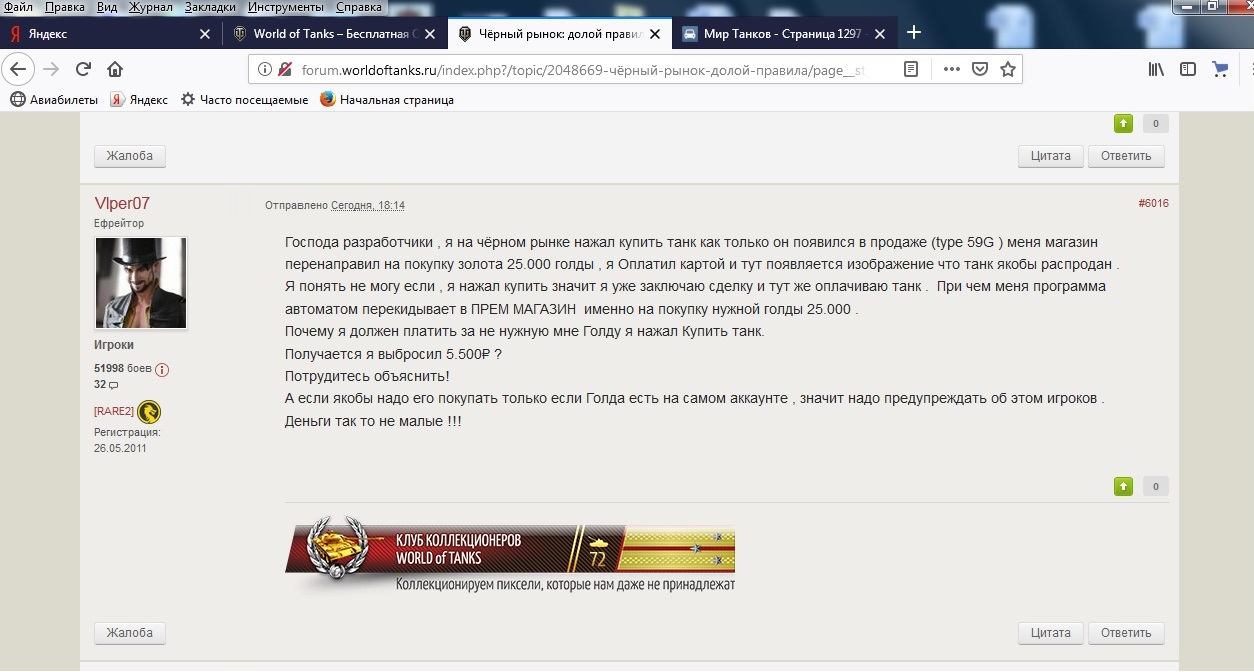Image resolution: width=1254 pixels, height=672 pixels.
Task: Click the Ефрейтор rank label
Action: (x=119, y=224)
